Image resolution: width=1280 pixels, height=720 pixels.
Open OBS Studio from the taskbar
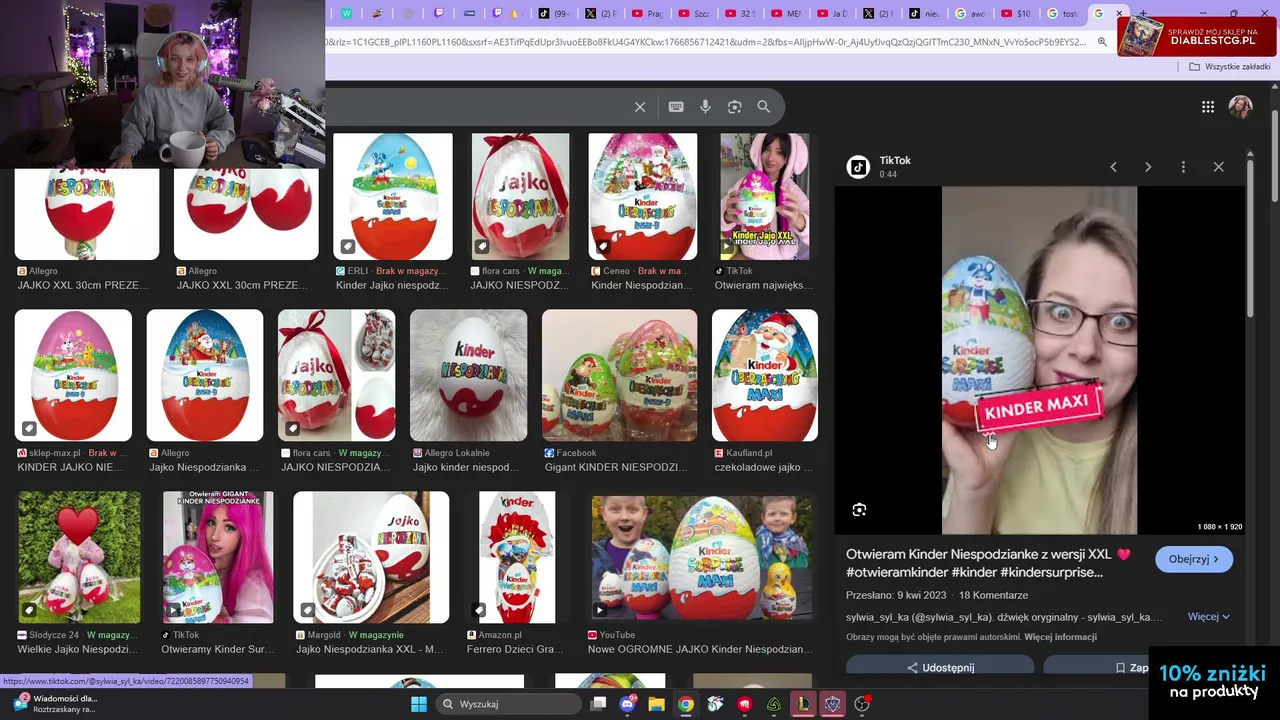[862, 704]
